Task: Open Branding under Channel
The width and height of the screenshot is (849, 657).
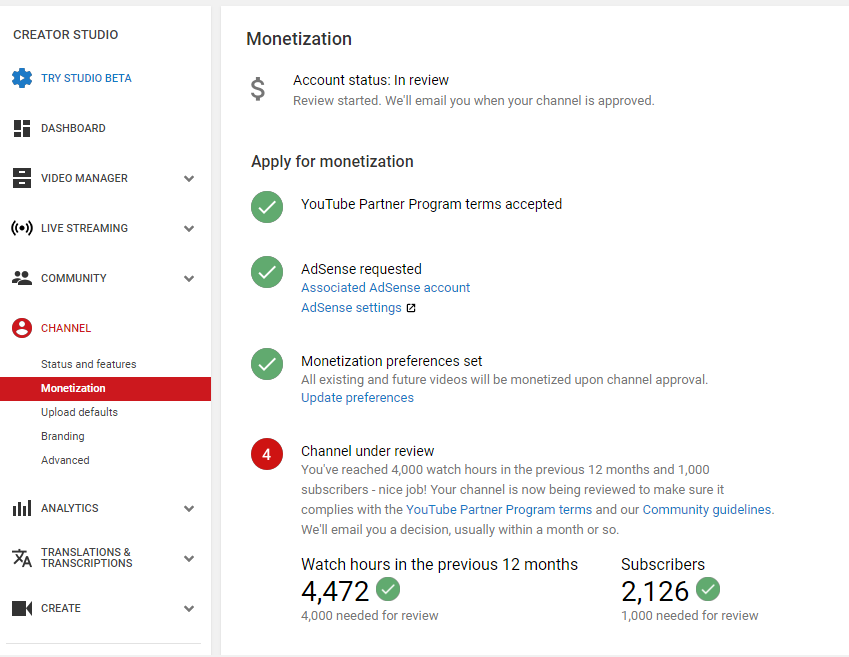Action: click(63, 436)
